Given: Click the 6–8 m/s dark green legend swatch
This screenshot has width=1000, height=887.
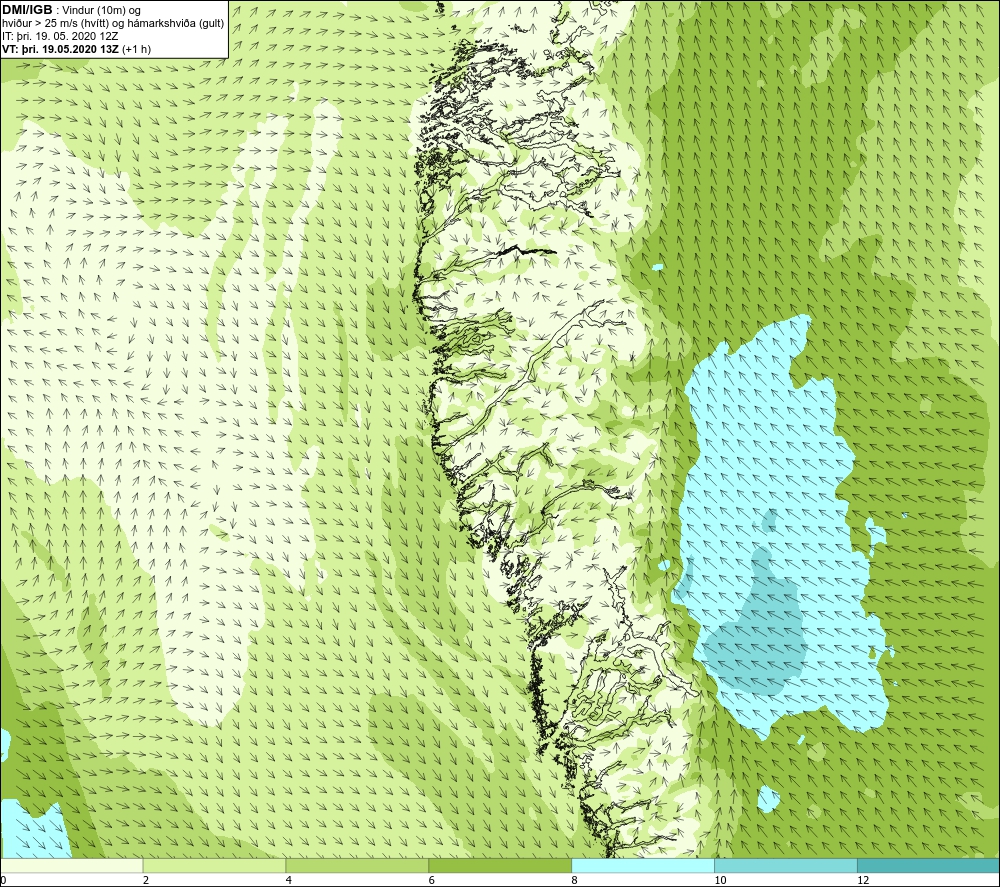Looking at the screenshot, I should click(500, 865).
